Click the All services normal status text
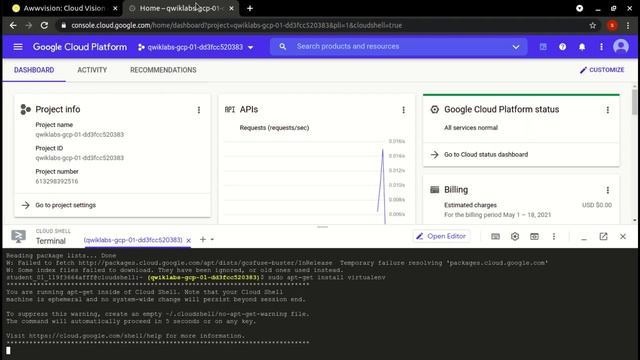This screenshot has width=640, height=360. pos(471,128)
